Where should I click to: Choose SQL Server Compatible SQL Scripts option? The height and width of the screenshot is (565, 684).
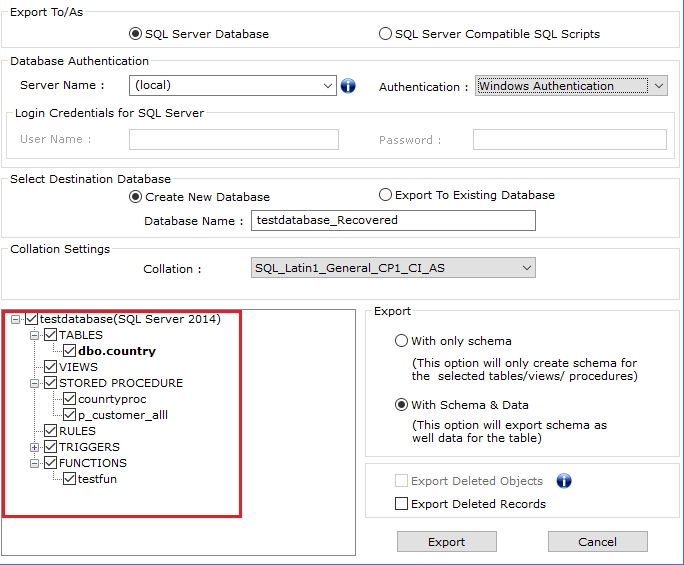coord(386,34)
